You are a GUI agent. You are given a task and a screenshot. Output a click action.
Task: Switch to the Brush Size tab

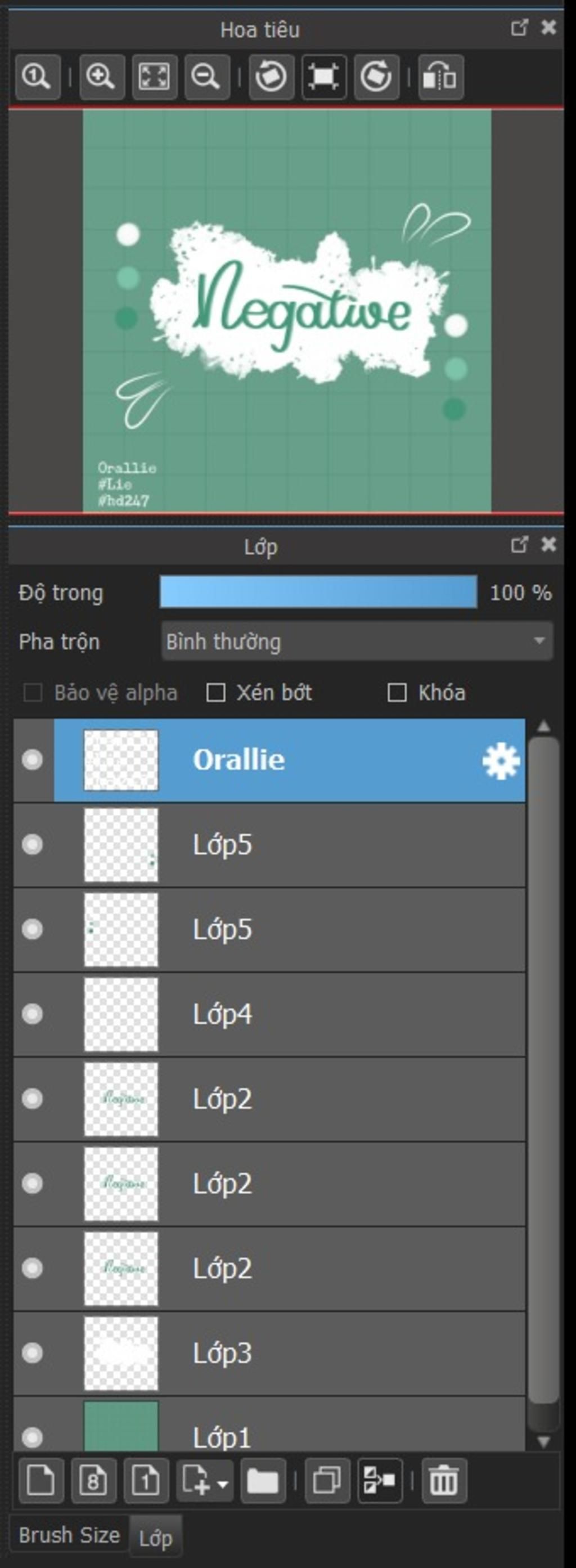coord(69,1535)
